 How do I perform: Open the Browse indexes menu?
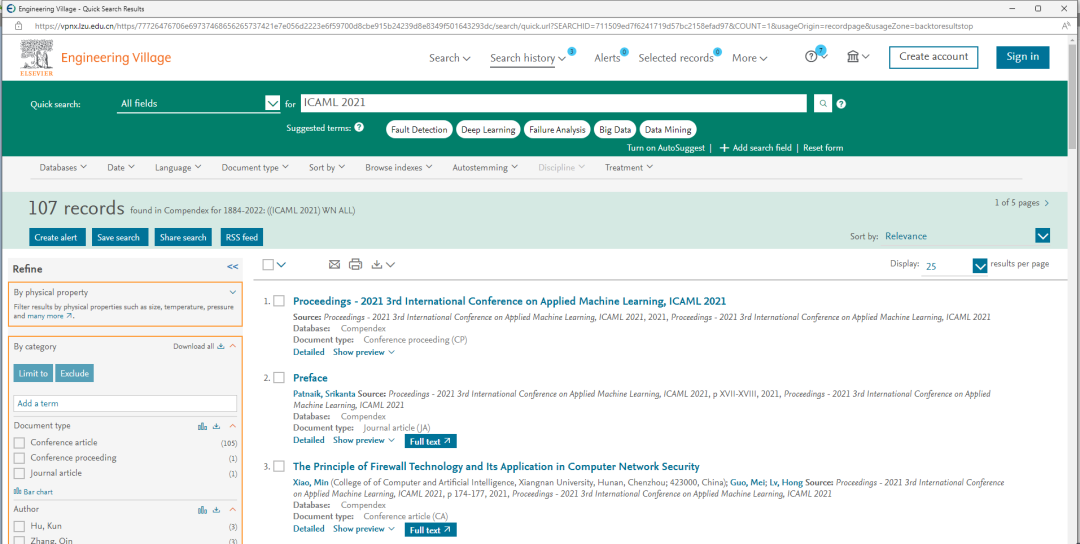[399, 167]
